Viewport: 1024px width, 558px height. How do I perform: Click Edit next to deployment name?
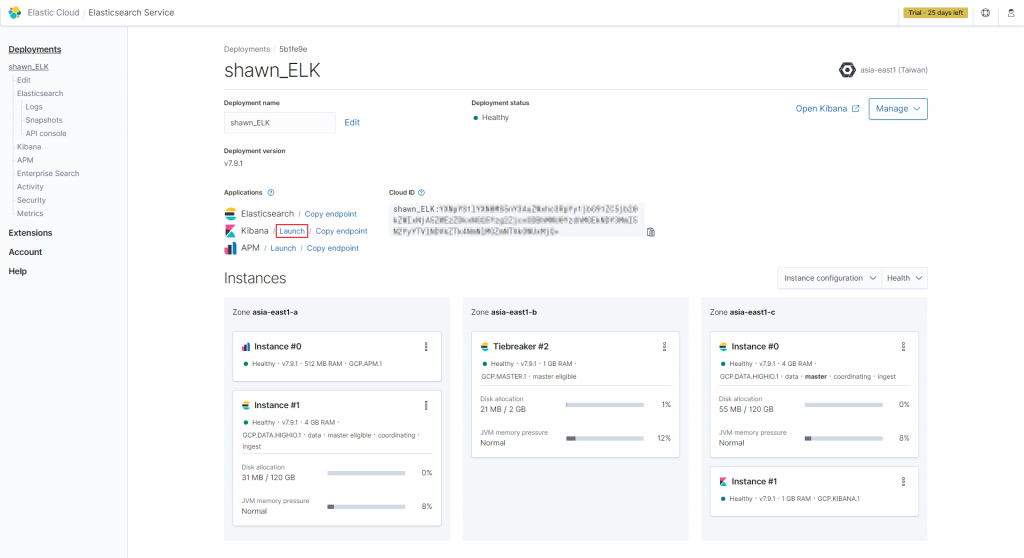point(352,122)
